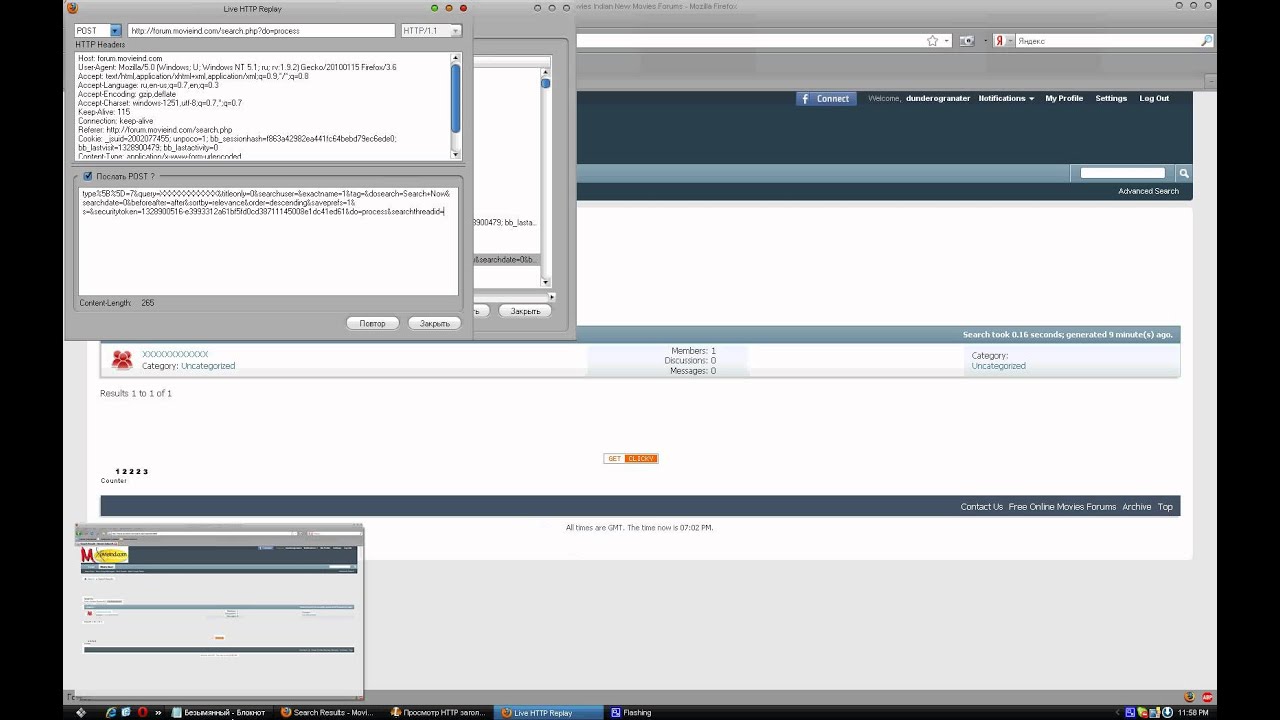Image resolution: width=1280 pixels, height=720 pixels.
Task: Expand the Notifications dropdown
Action: pos(1006,98)
